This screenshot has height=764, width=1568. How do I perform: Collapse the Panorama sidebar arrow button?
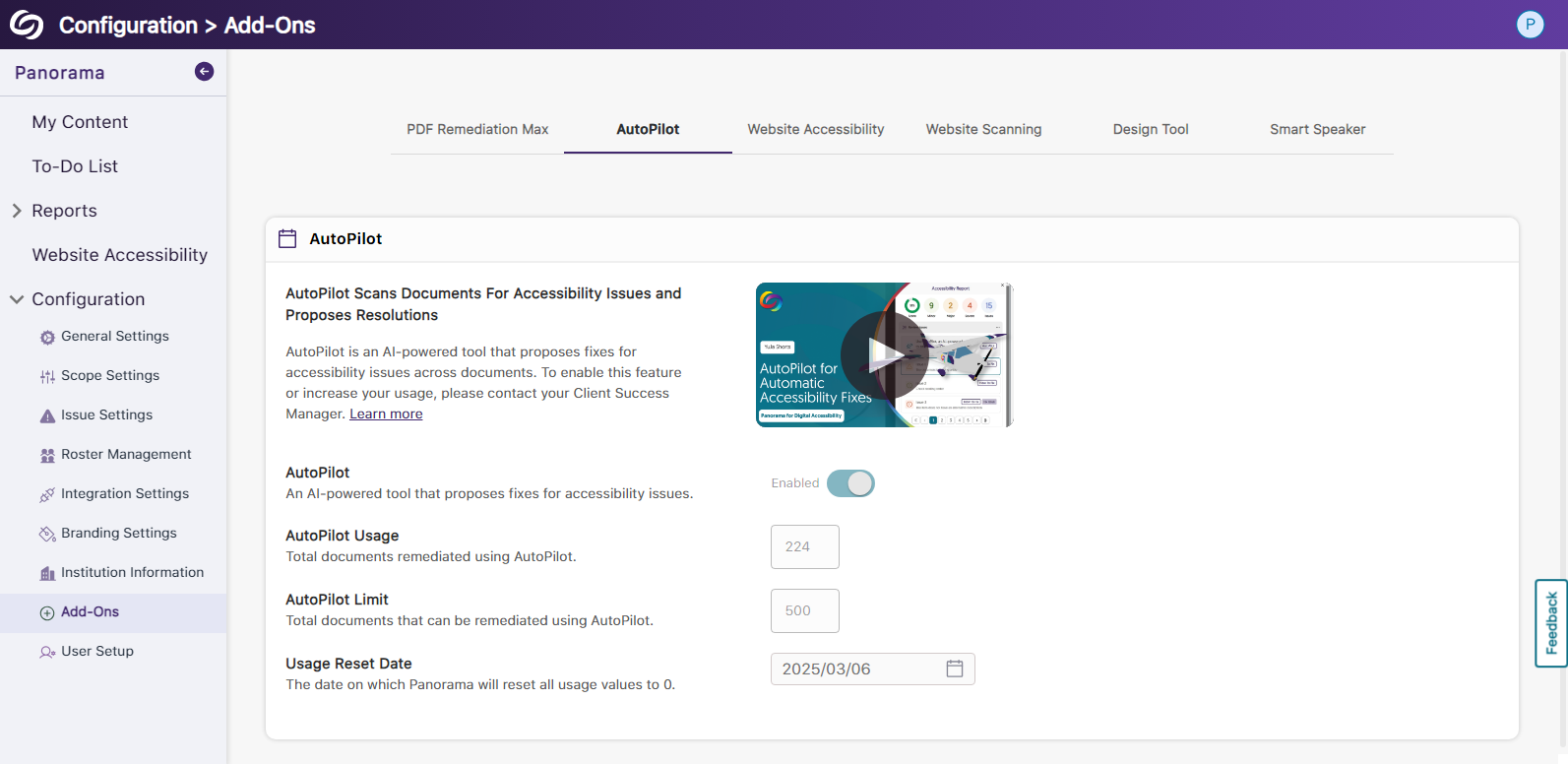point(204,71)
